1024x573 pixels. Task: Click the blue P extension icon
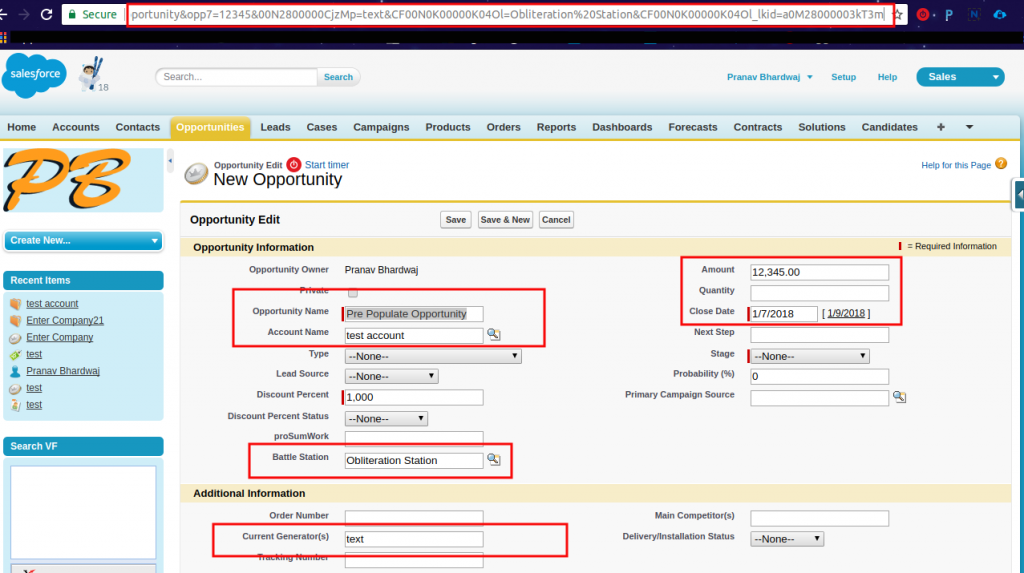tap(949, 14)
